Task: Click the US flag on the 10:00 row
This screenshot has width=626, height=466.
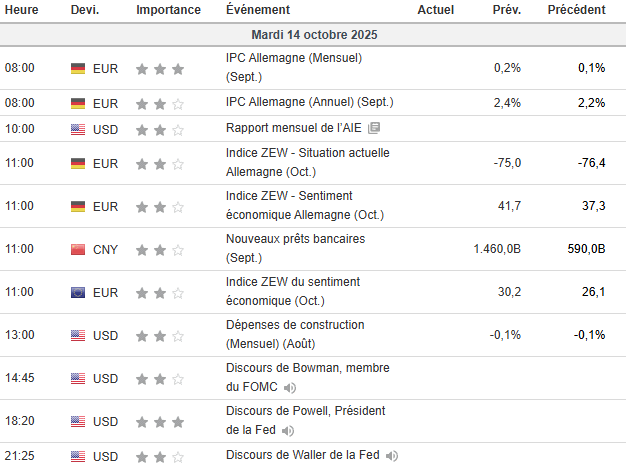Action: (x=78, y=129)
